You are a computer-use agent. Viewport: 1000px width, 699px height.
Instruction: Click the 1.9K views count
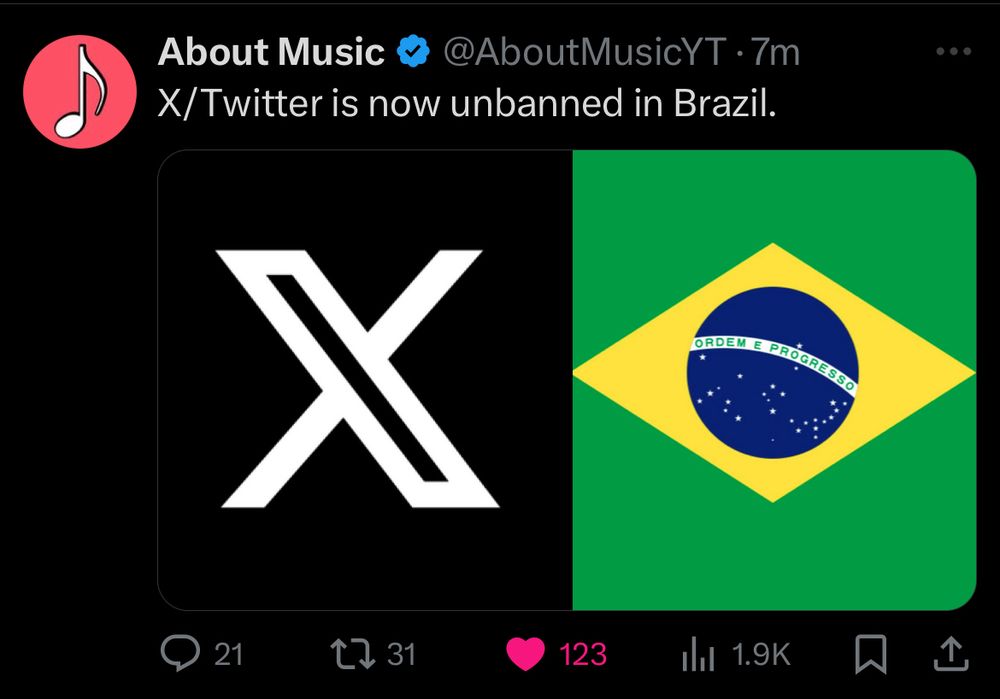761,655
